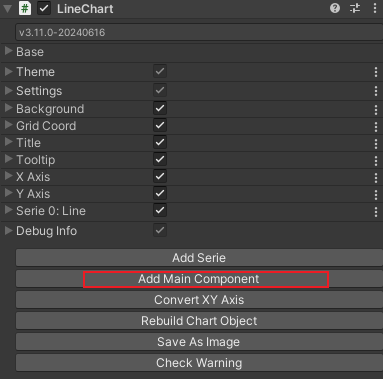The image size is (383, 379).
Task: Disable the X Axis checkbox
Action: pyautogui.click(x=160, y=176)
